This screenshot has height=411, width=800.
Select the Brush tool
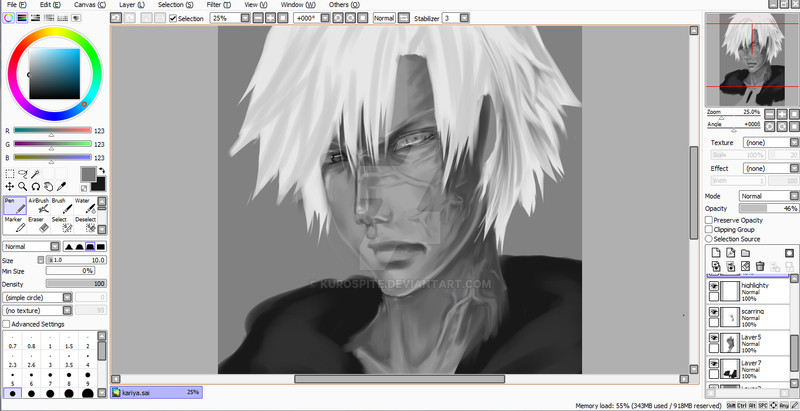(62, 206)
